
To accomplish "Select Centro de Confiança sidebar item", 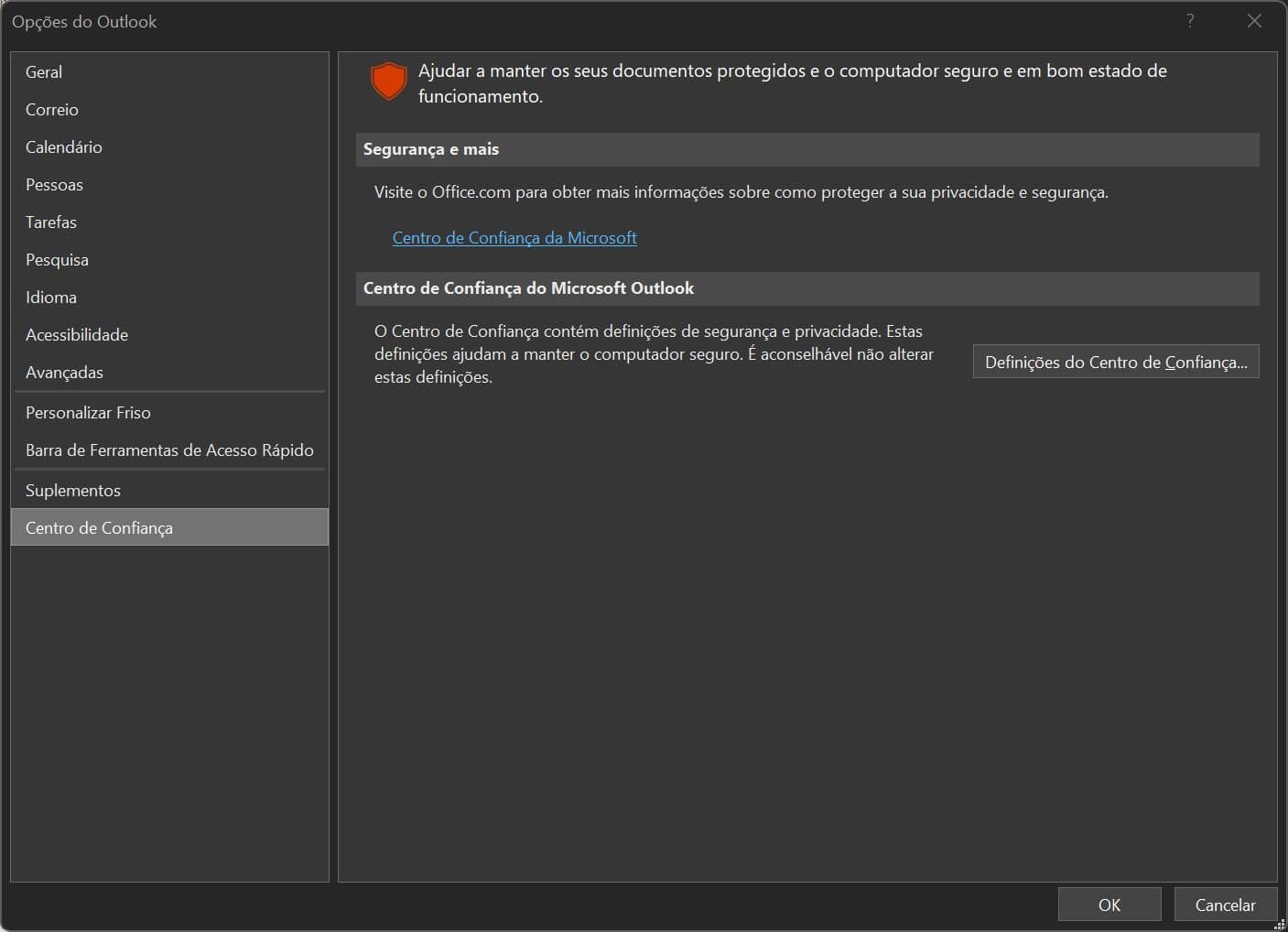I will [x=99, y=527].
